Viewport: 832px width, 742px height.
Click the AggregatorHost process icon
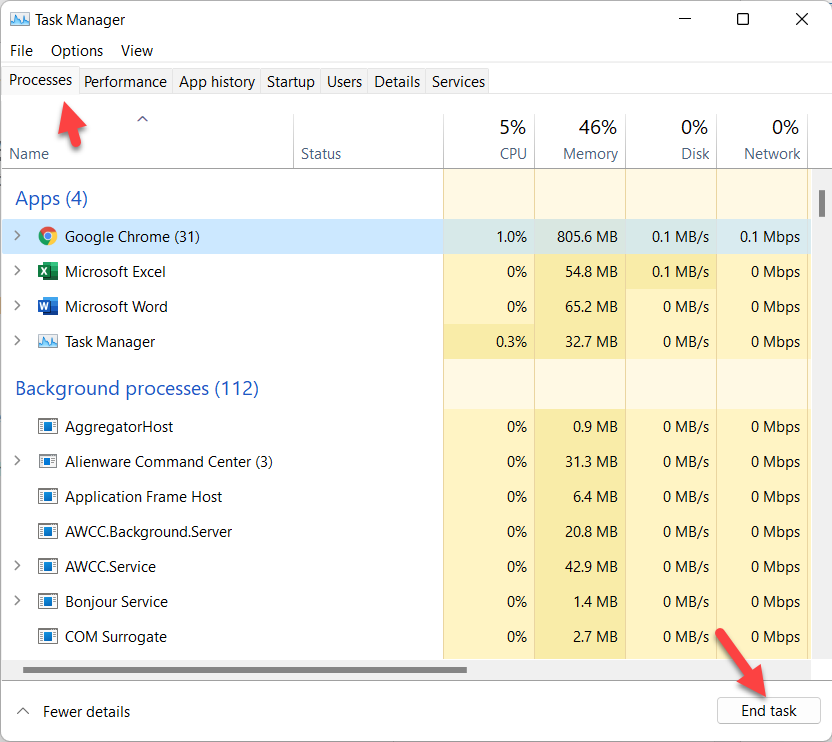(x=47, y=427)
